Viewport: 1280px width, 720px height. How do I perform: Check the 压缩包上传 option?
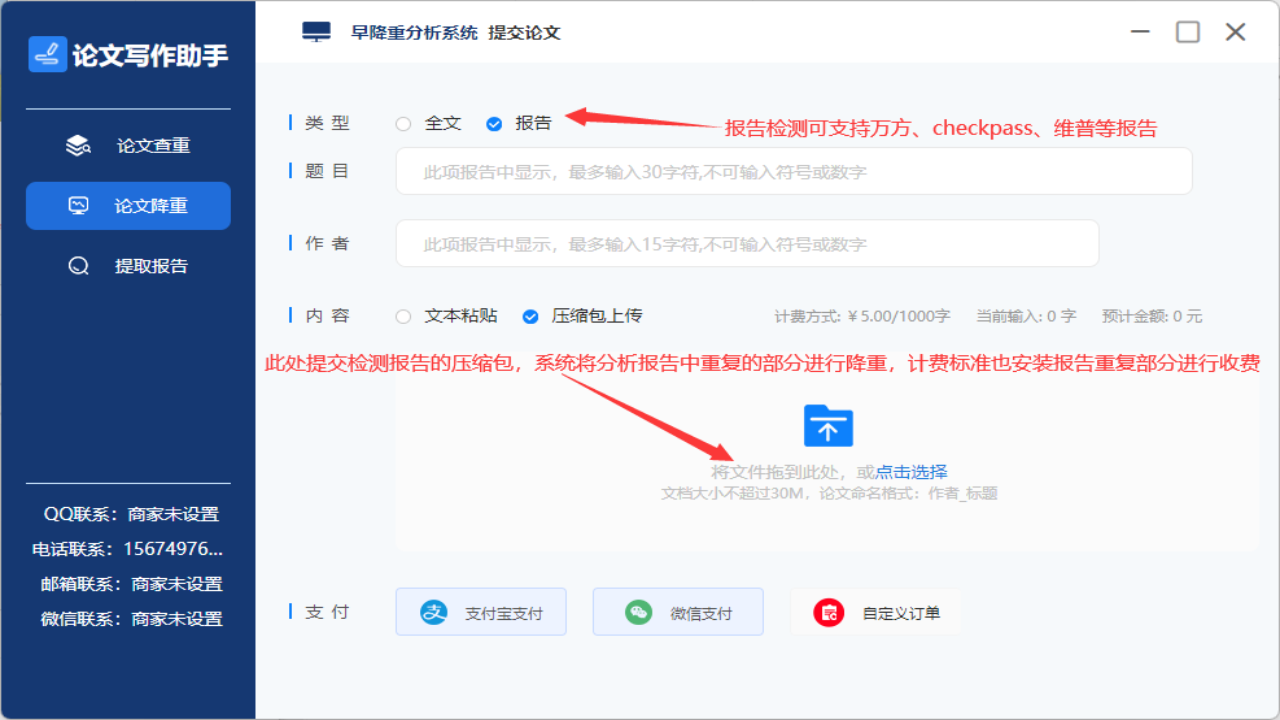click(x=529, y=315)
